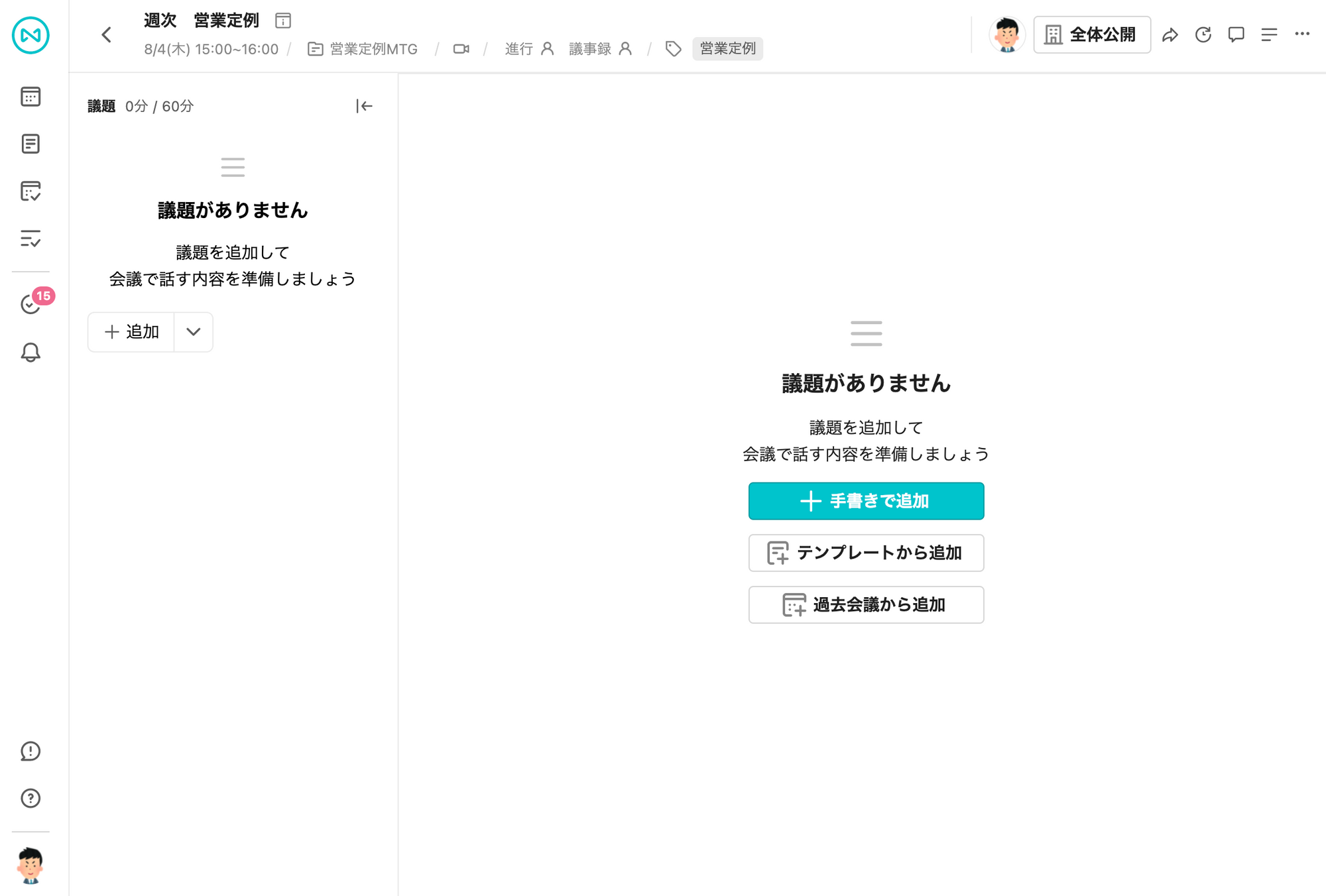Open the calendar view from the sidebar
This screenshot has width=1326, height=896.
[x=30, y=97]
